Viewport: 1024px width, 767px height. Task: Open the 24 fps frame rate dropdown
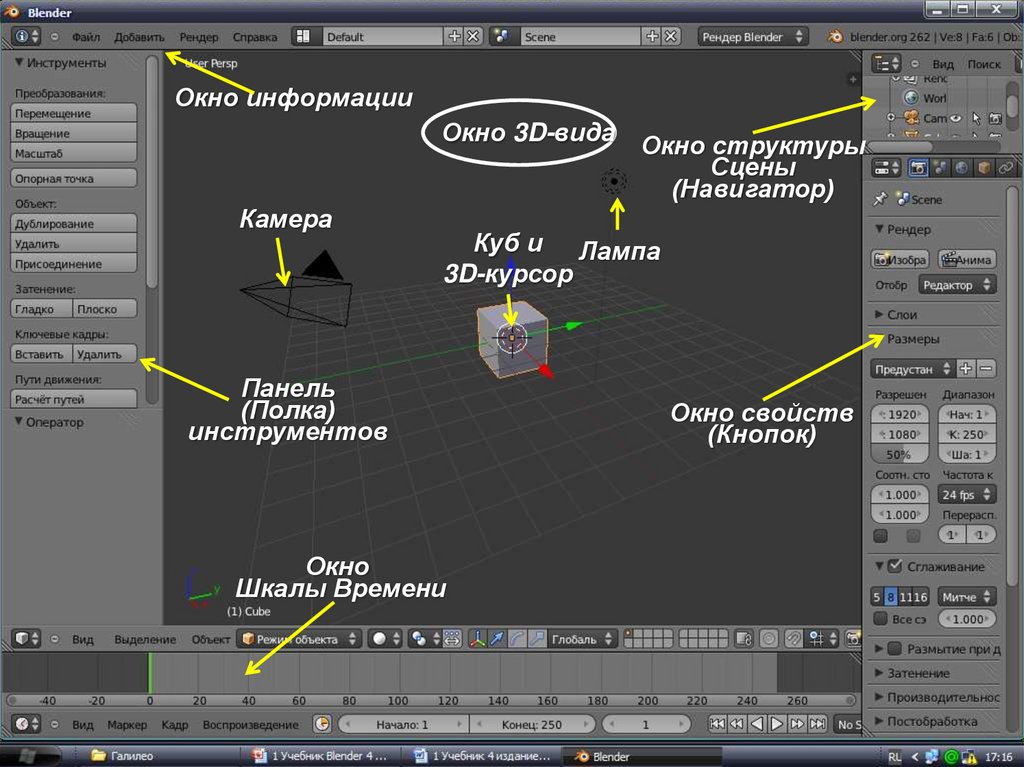pyautogui.click(x=967, y=495)
